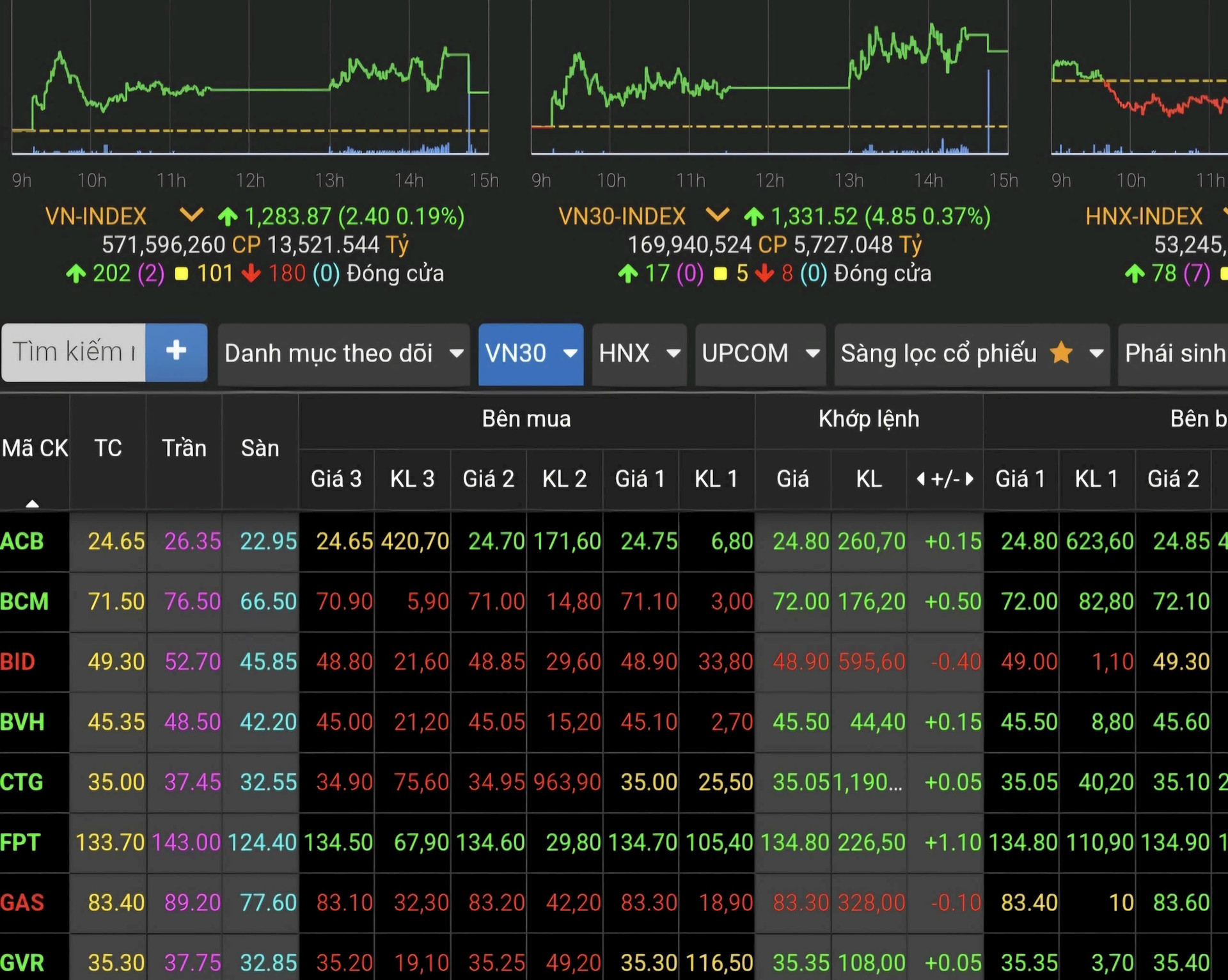Open the ACB stock symbol
1228x980 pixels.
(22, 541)
